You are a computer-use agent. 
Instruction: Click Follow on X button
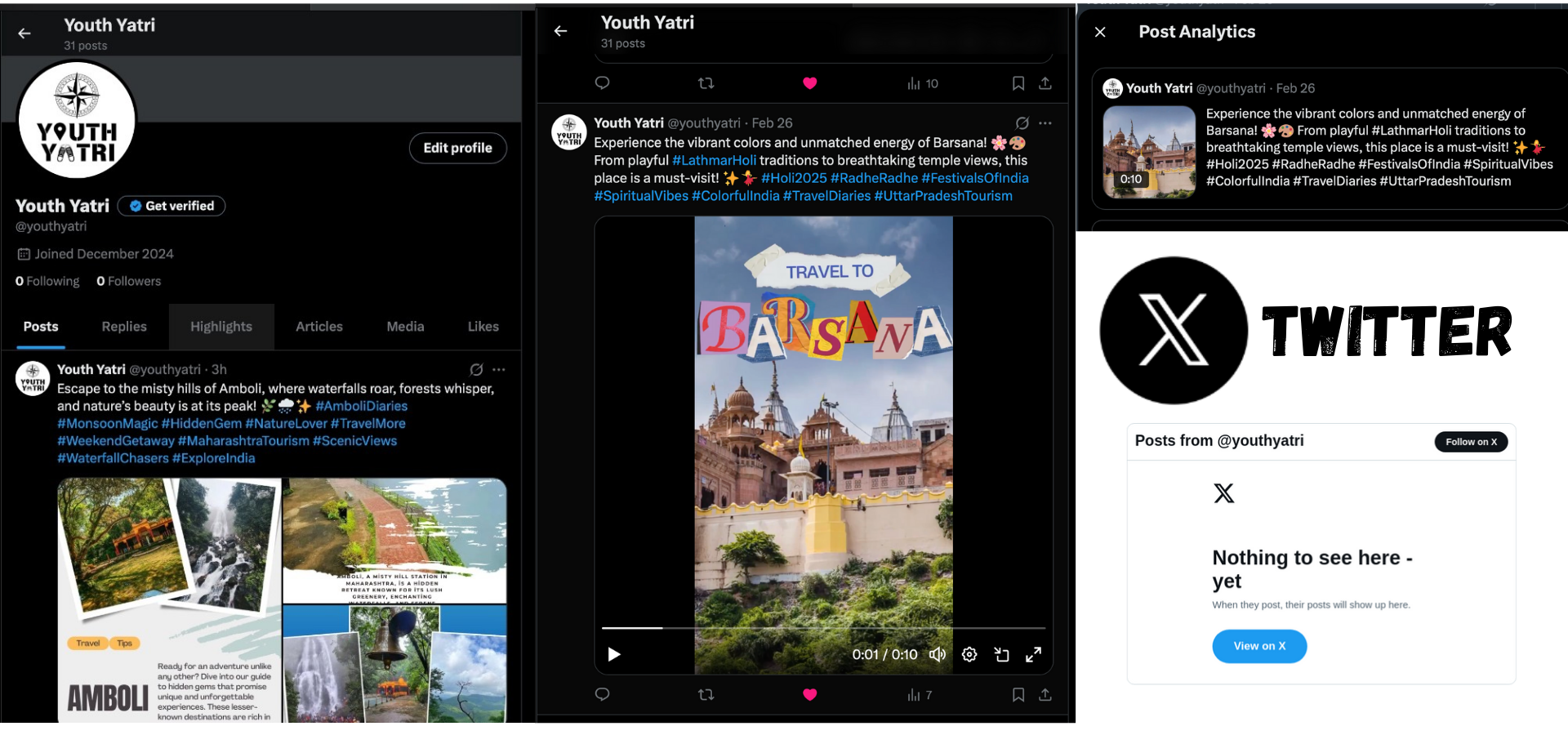point(1471,442)
